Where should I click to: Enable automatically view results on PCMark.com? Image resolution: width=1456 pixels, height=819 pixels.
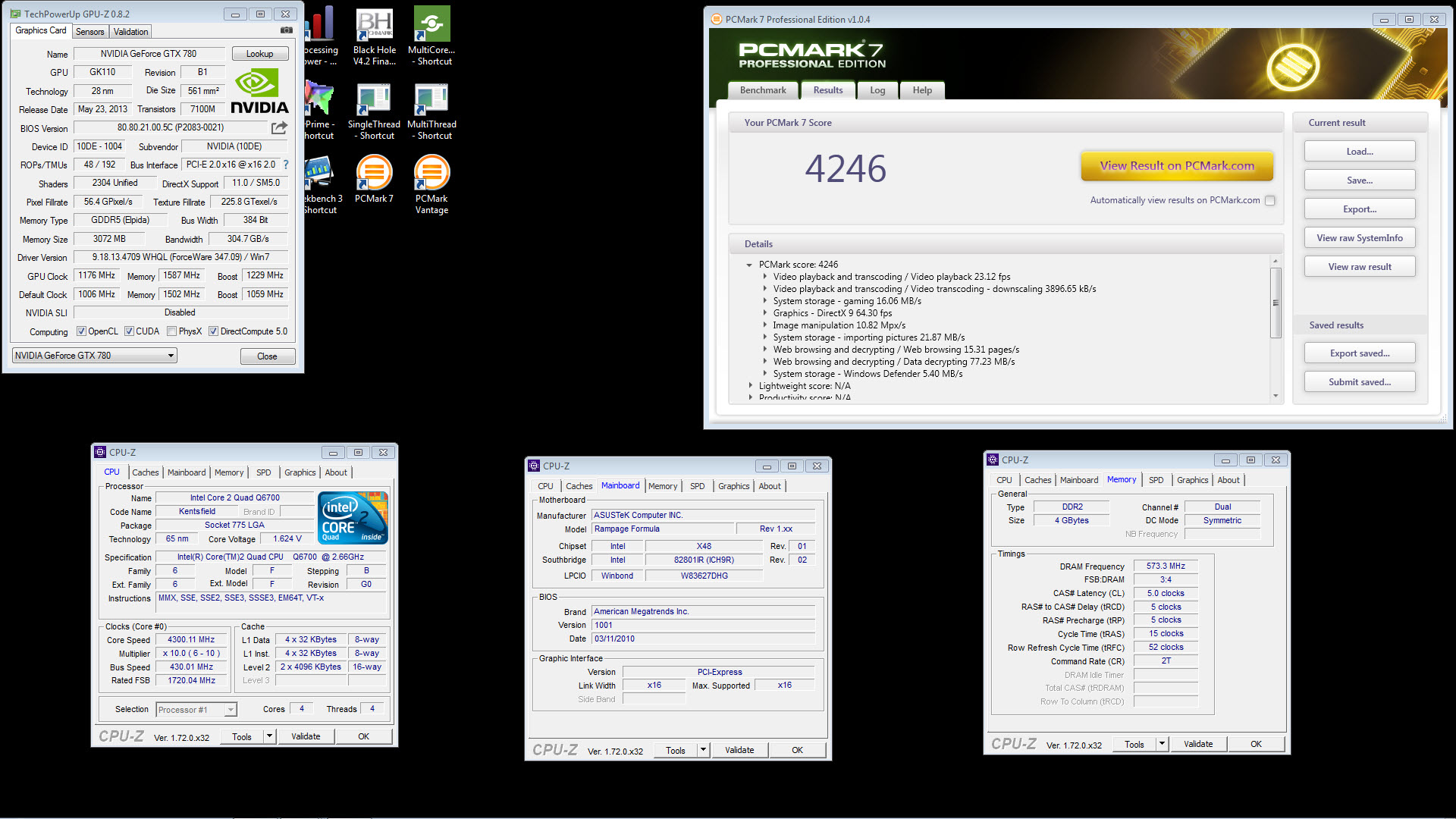point(1270,201)
